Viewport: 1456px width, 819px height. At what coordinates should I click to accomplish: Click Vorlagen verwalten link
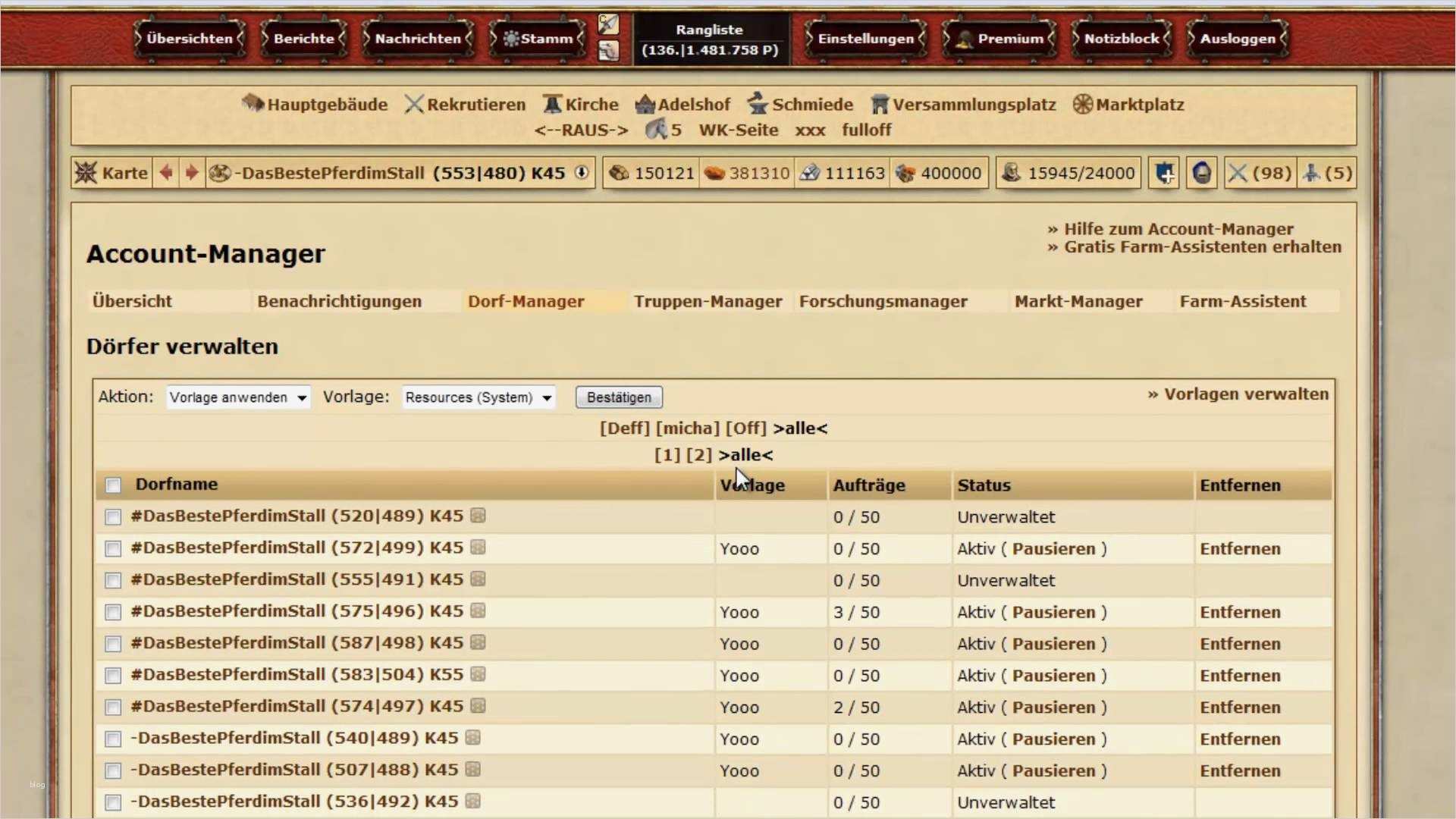coord(1246,394)
